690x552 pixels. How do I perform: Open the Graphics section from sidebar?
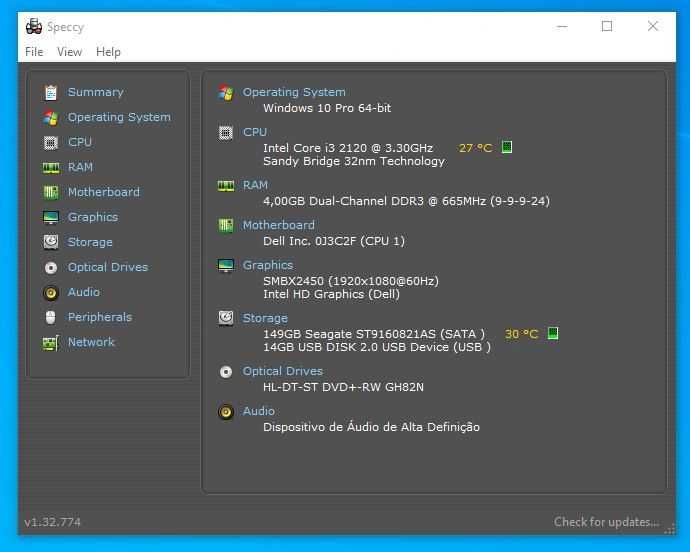point(93,217)
